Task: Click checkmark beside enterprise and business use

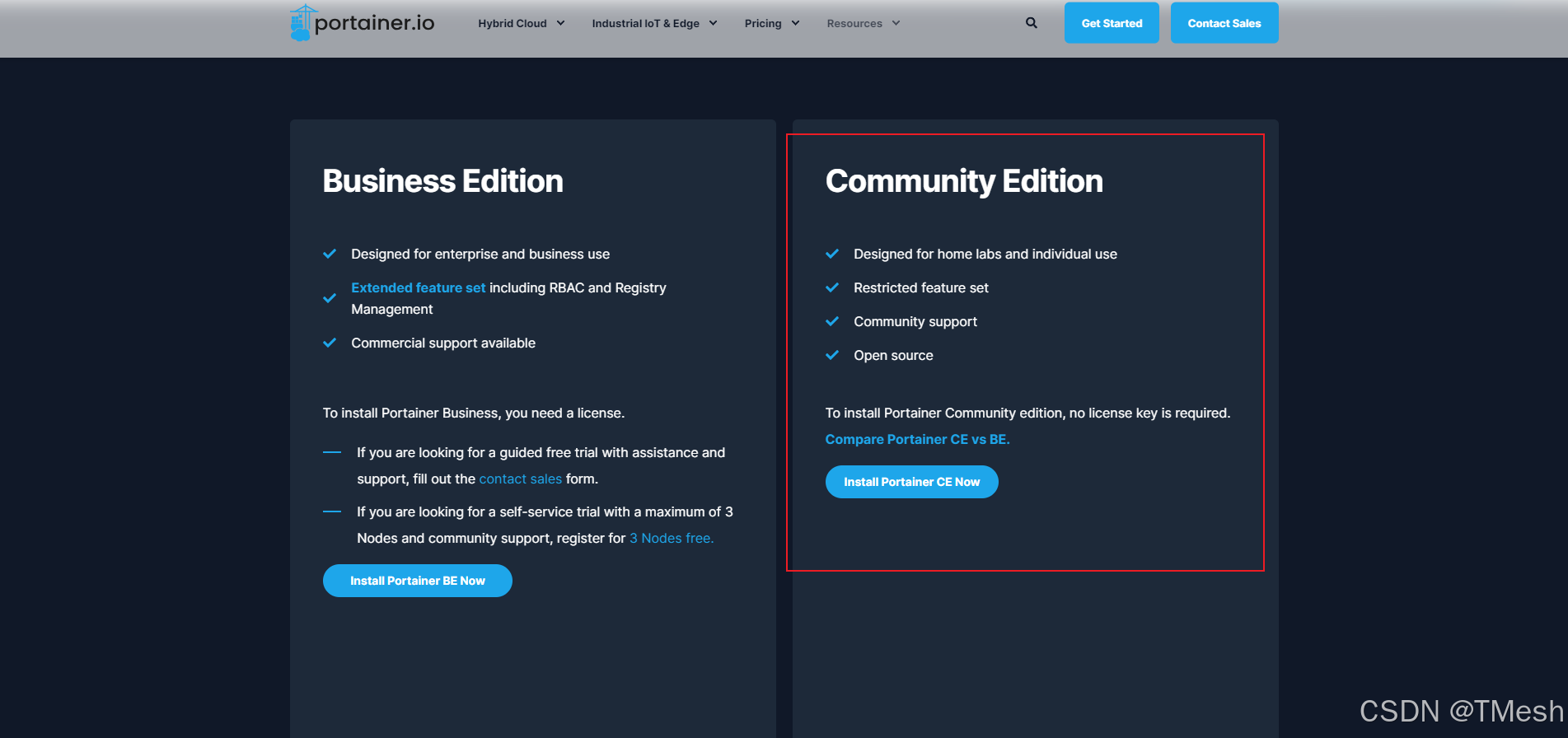Action: click(330, 254)
